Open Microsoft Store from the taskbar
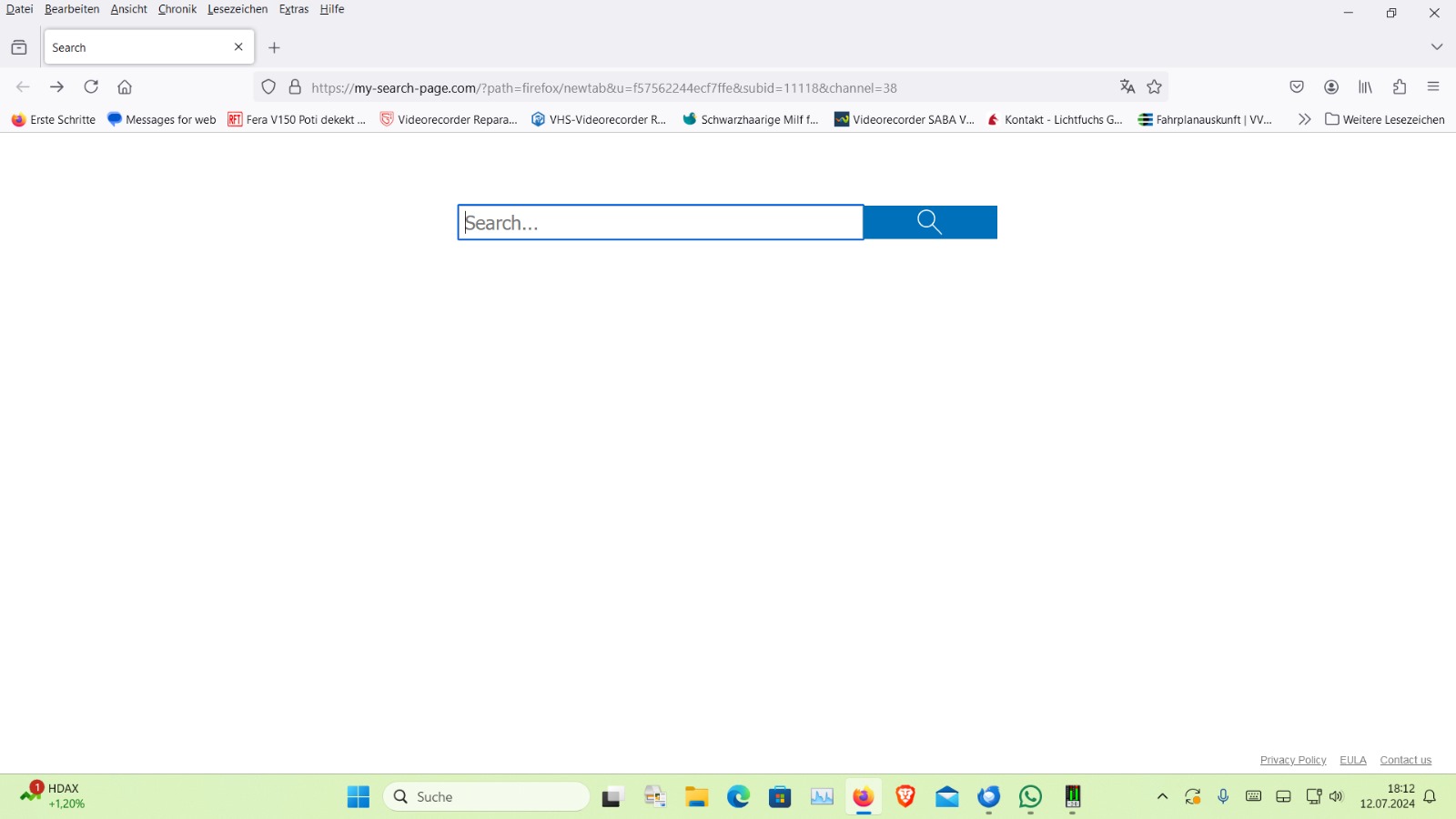The width and height of the screenshot is (1456, 819). tap(780, 797)
